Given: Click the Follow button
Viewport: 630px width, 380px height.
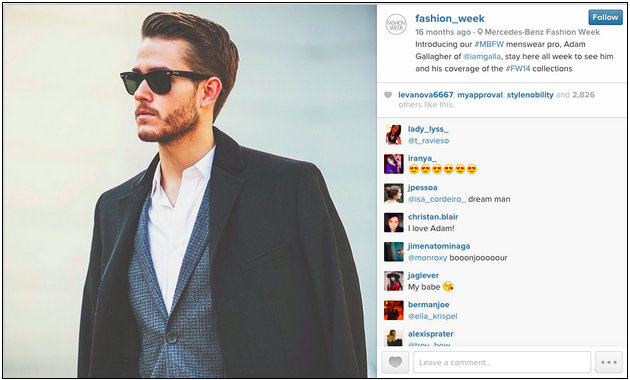Looking at the screenshot, I should [x=605, y=18].
